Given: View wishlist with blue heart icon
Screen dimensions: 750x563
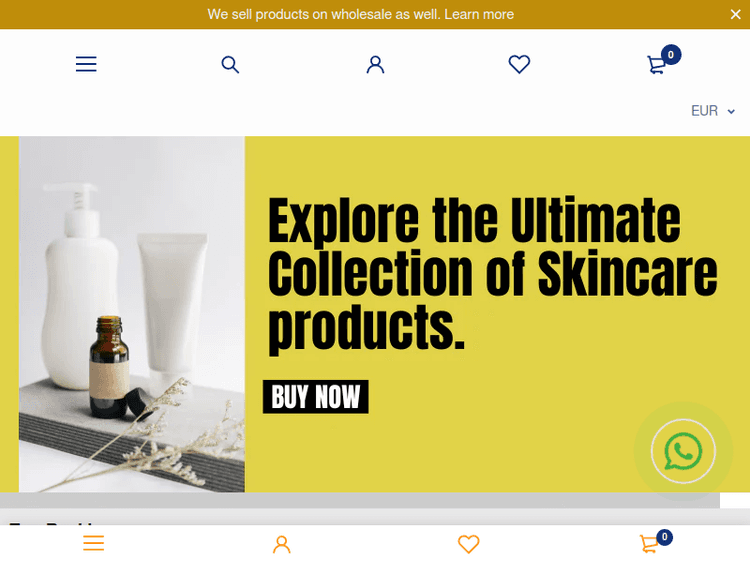Looking at the screenshot, I should tap(519, 64).
